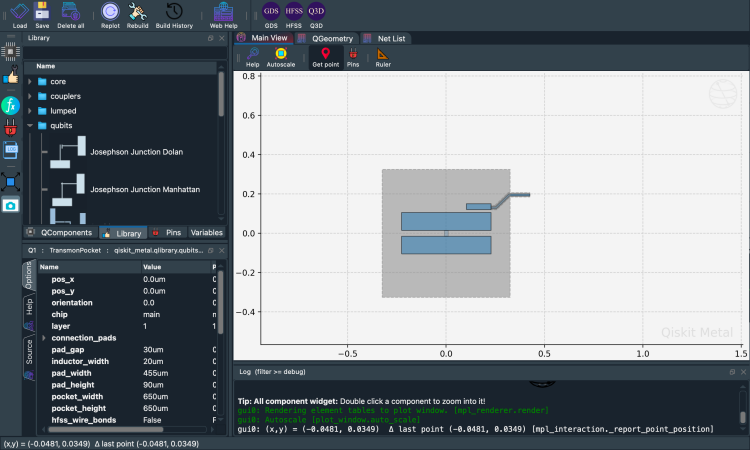Click the blue fullscreen square sidebar icon
Viewport: 750px width, 450px height.
point(11,182)
